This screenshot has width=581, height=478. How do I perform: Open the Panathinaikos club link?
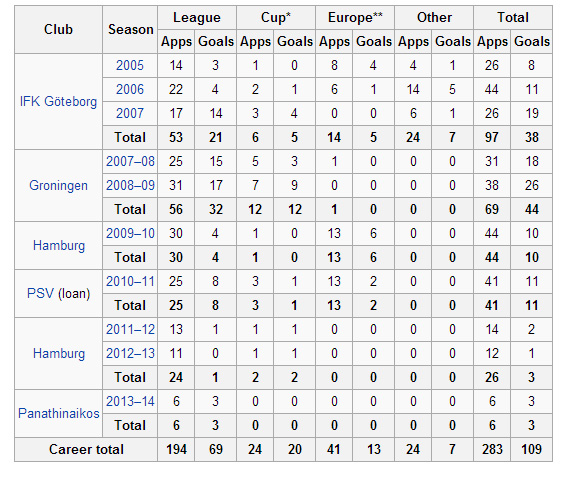pos(59,413)
